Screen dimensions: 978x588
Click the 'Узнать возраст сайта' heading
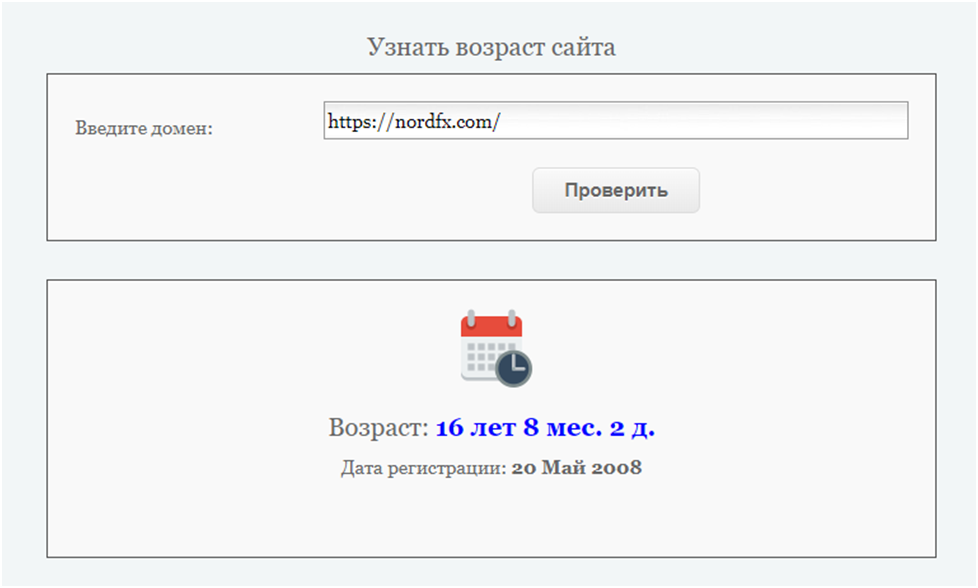pyautogui.click(x=491, y=47)
